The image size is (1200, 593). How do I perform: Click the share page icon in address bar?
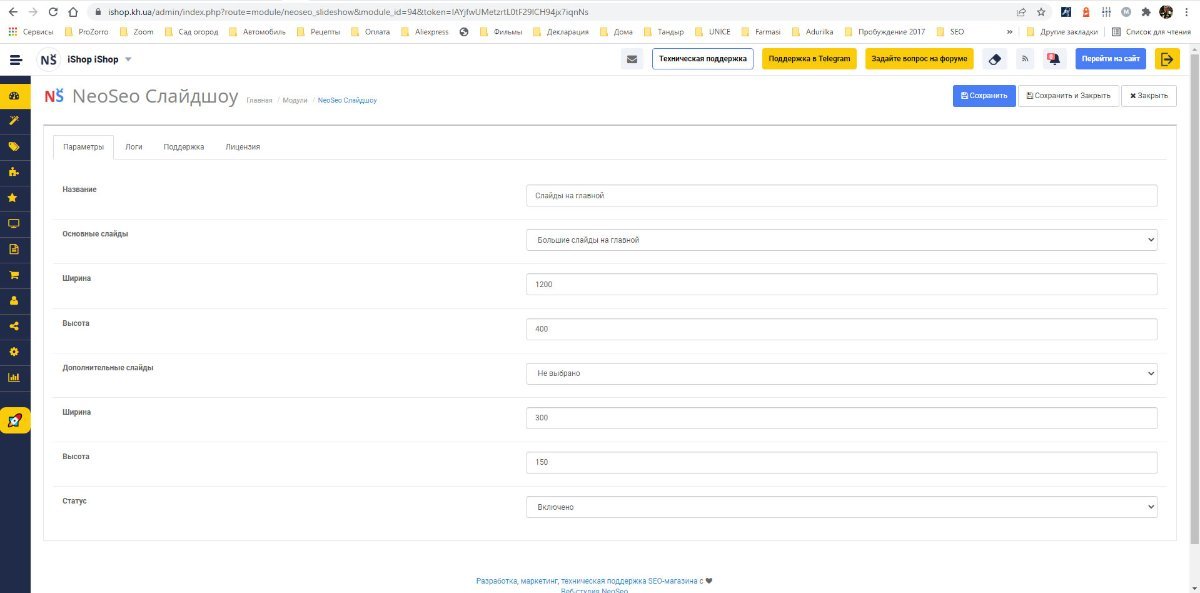click(x=1021, y=12)
